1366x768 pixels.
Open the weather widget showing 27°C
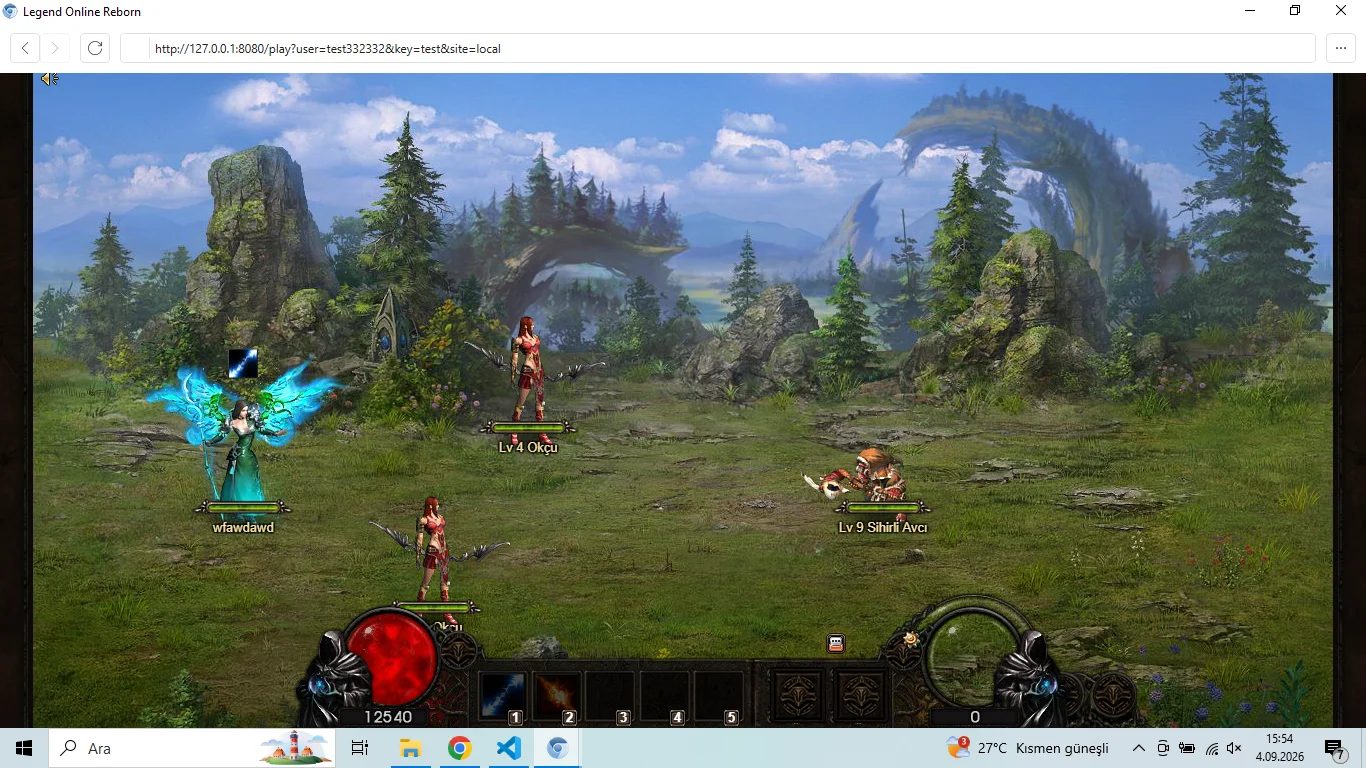[1029, 748]
